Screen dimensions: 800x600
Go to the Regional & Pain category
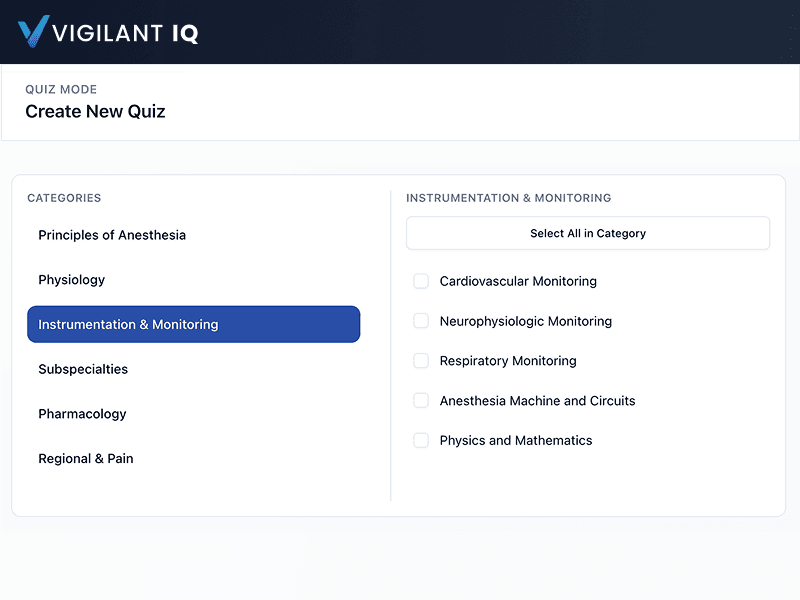pos(86,459)
